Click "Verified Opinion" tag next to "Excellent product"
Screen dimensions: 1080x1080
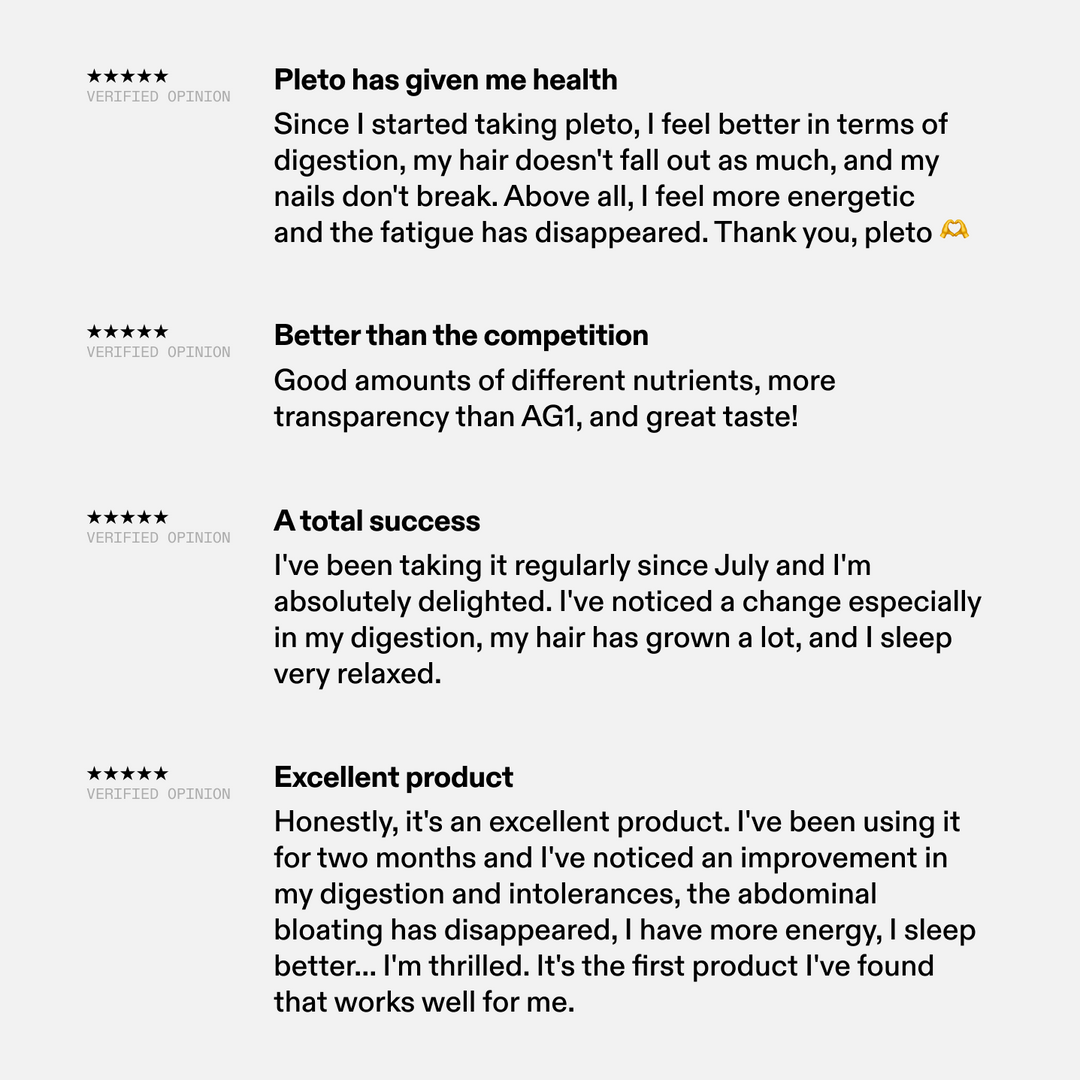click(158, 794)
